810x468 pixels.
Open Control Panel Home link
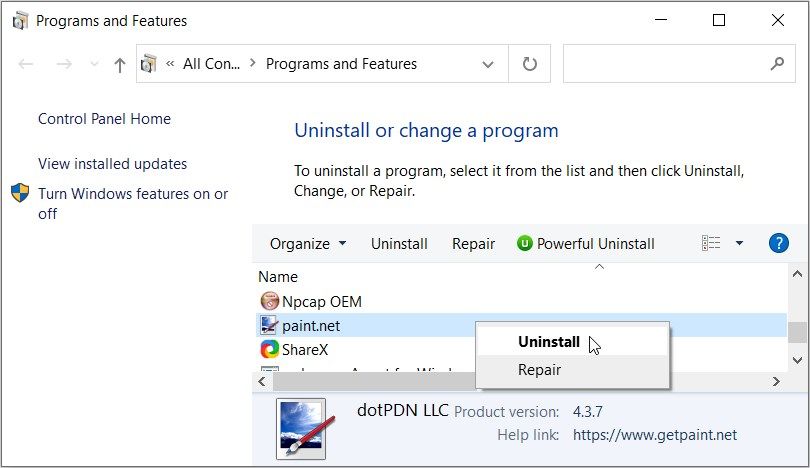[x=104, y=119]
